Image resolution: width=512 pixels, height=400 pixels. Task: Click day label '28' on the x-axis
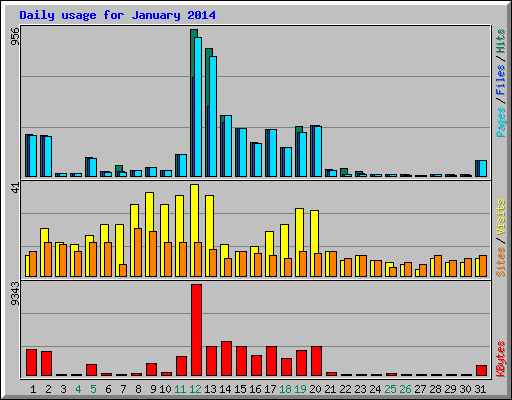tap(435, 389)
